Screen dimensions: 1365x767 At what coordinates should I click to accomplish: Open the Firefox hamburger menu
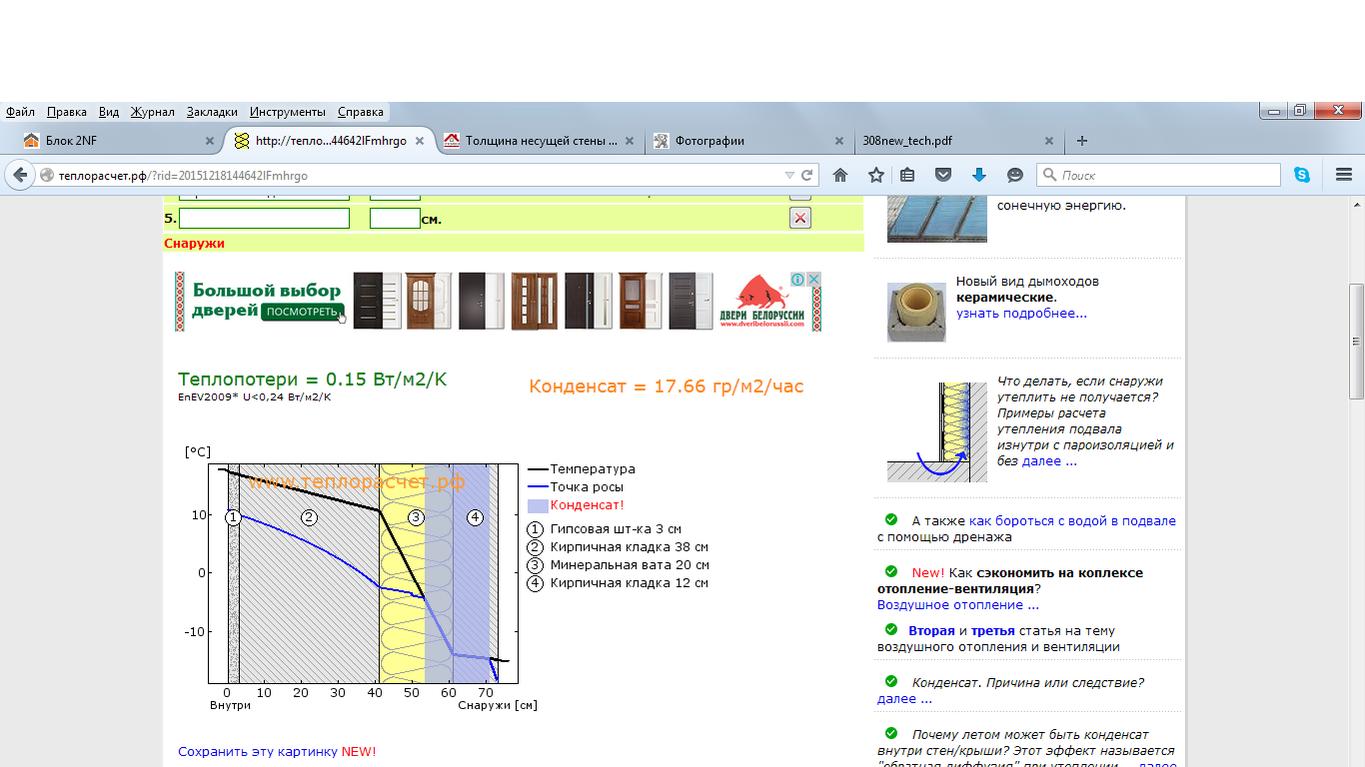pos(1343,175)
